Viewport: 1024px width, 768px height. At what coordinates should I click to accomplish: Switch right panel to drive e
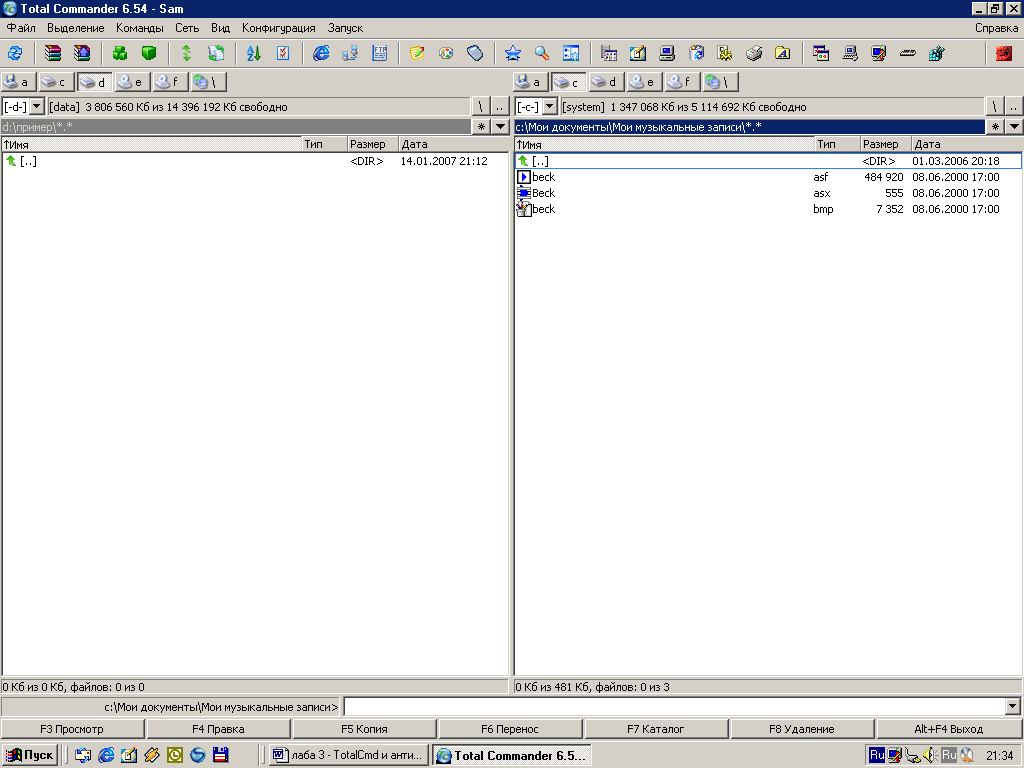click(x=645, y=82)
